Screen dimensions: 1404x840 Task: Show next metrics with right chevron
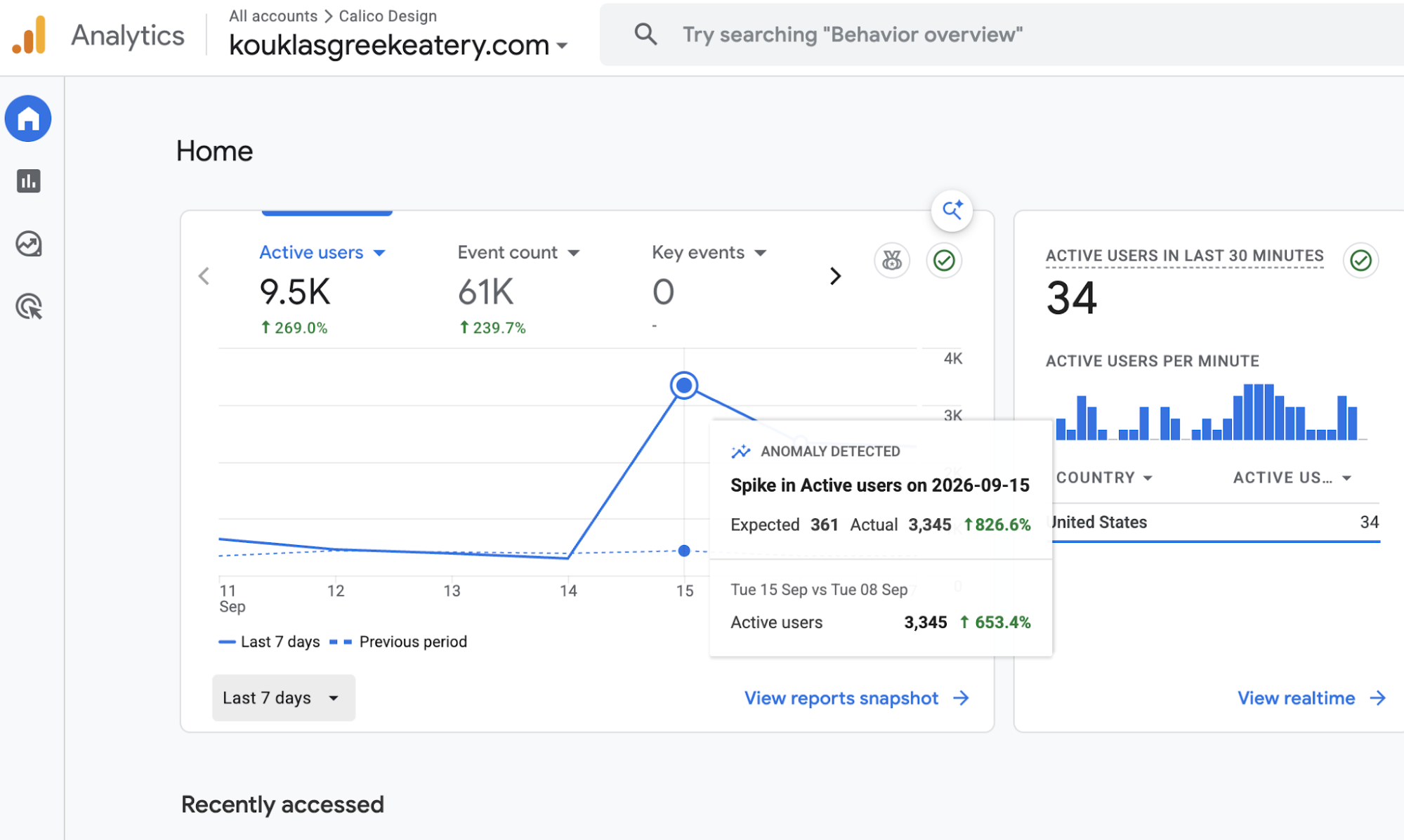pos(835,276)
